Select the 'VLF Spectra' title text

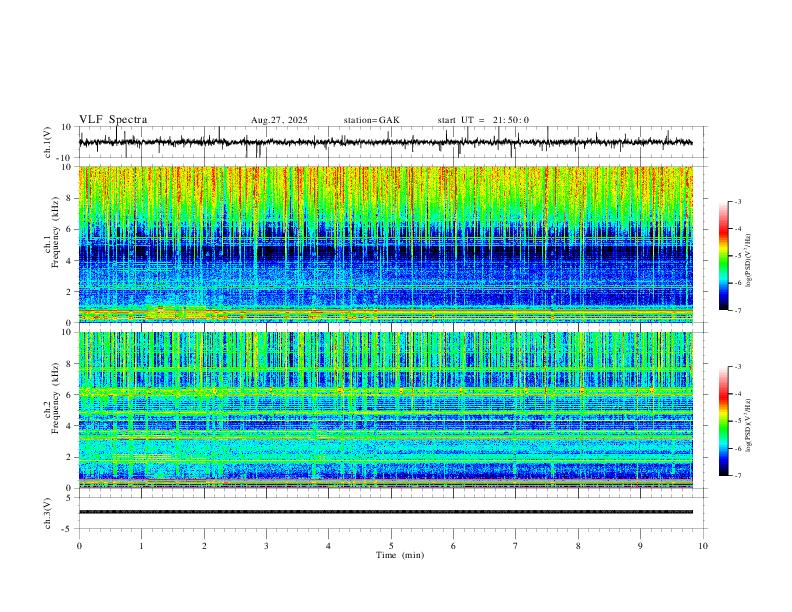coord(113,120)
